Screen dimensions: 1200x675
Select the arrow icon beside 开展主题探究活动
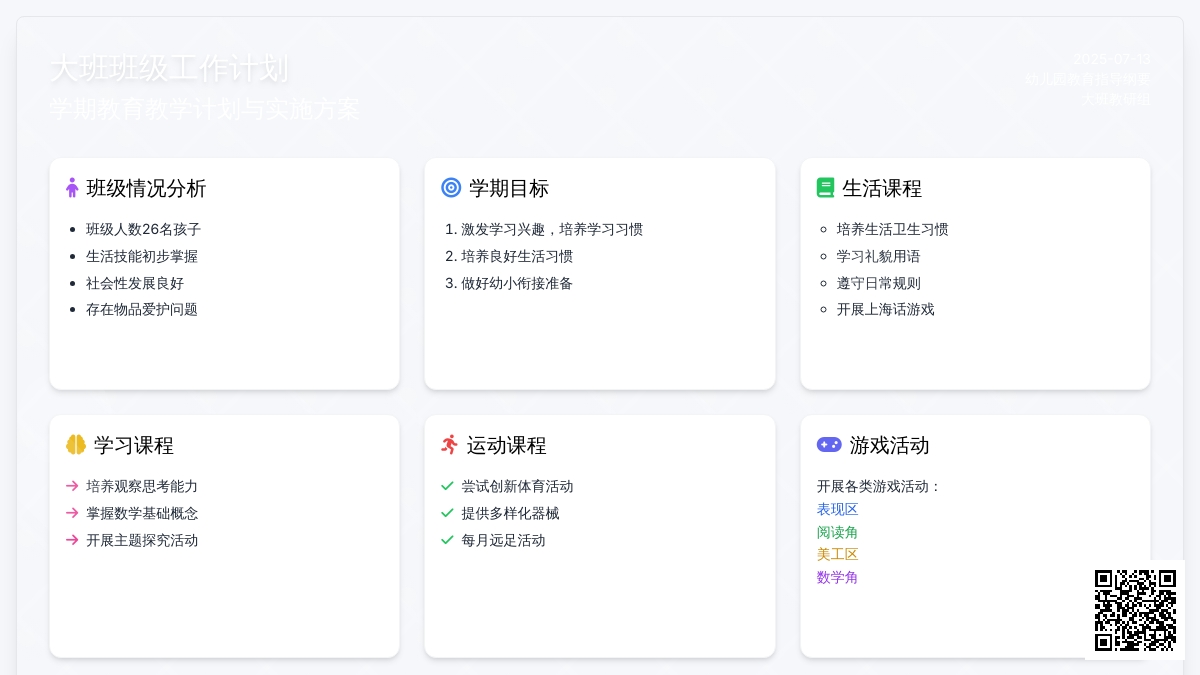(70, 540)
